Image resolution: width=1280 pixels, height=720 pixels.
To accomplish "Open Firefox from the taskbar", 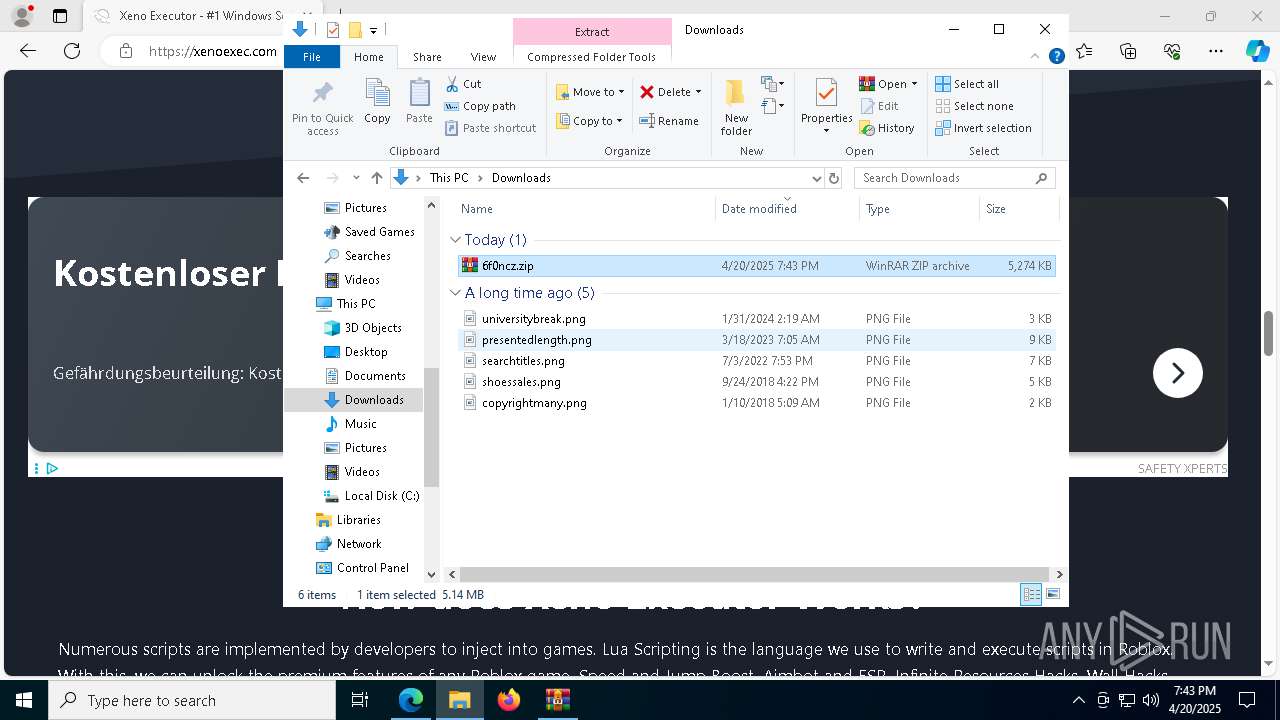I will (x=509, y=700).
